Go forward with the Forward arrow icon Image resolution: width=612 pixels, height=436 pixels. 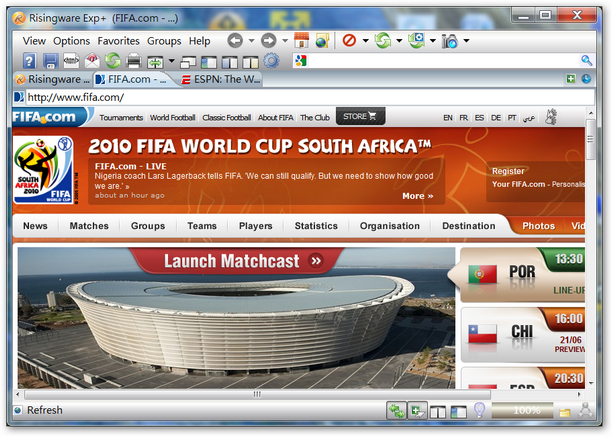pos(269,41)
